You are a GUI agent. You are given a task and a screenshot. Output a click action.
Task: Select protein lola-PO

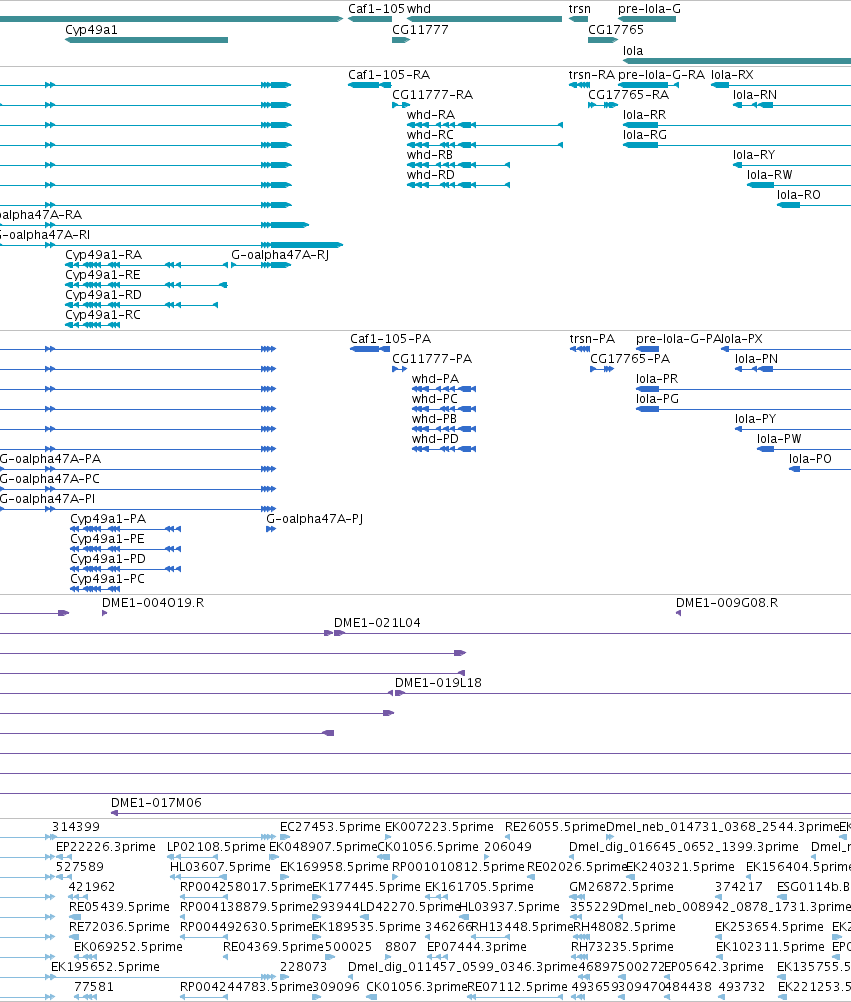pyautogui.click(x=820, y=469)
